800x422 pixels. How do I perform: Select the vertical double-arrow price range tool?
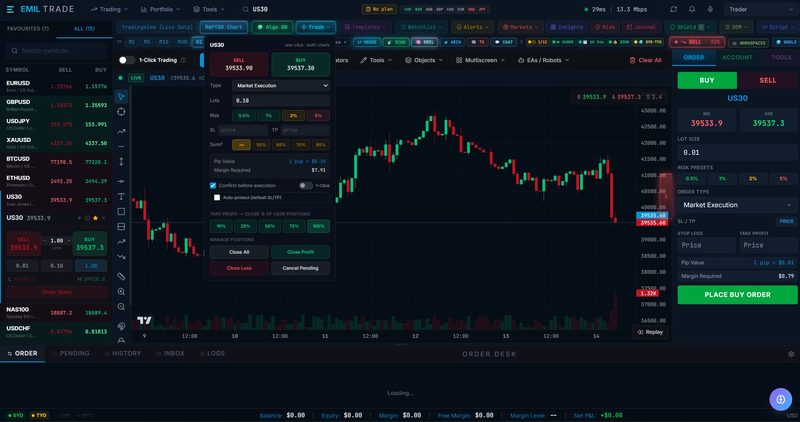(121, 162)
